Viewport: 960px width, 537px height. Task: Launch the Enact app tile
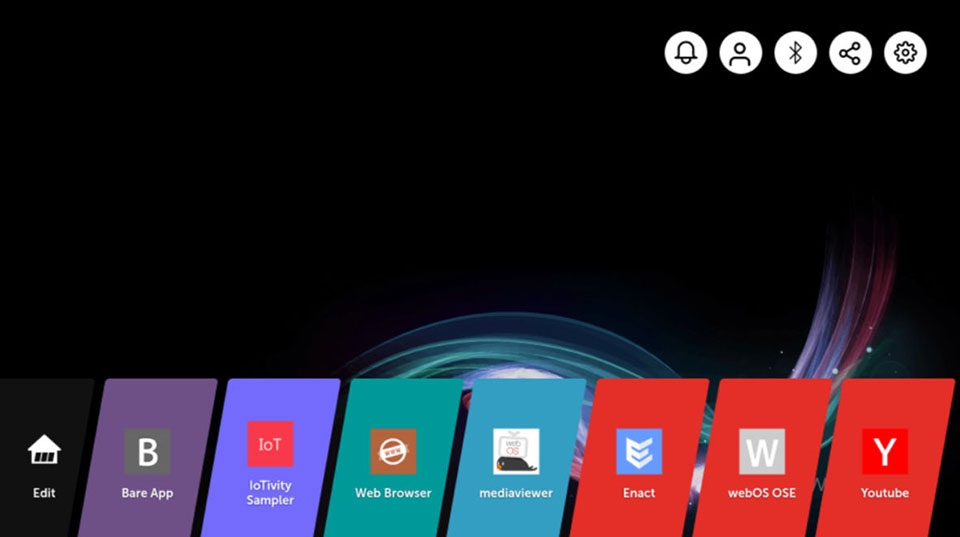tap(639, 458)
